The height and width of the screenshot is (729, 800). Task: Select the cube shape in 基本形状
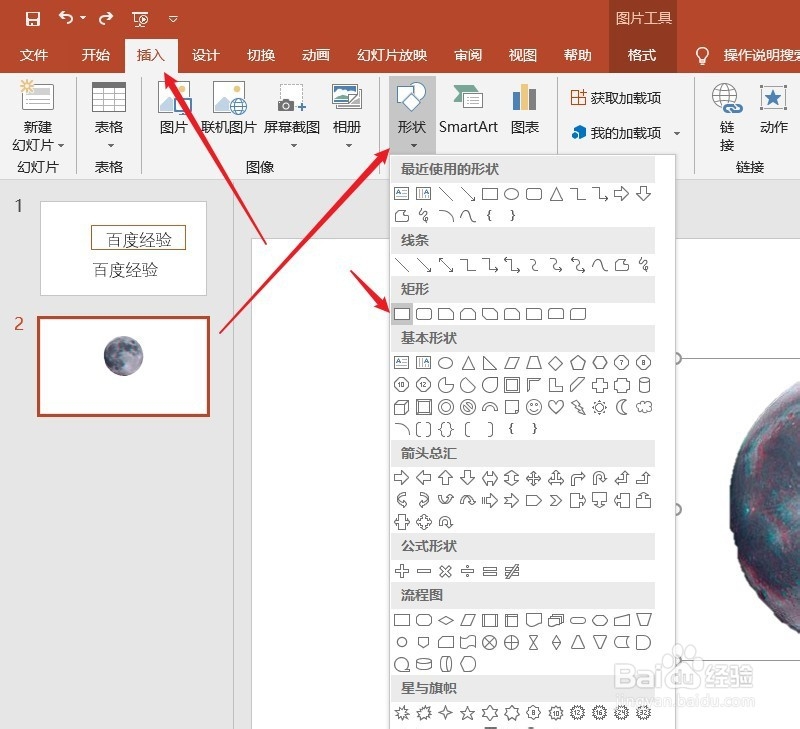402,407
